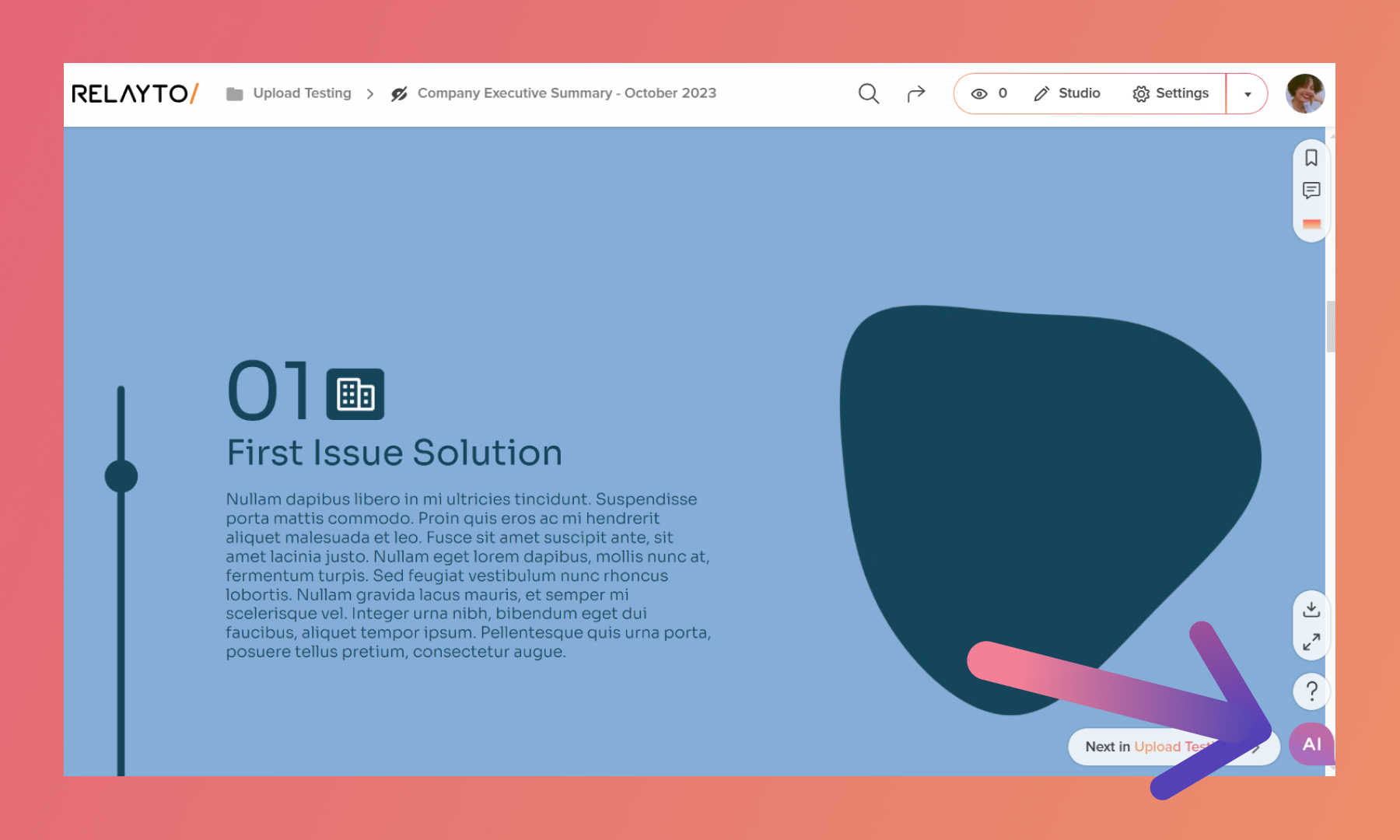Expand the dropdown arrow next to Settings

(x=1248, y=94)
